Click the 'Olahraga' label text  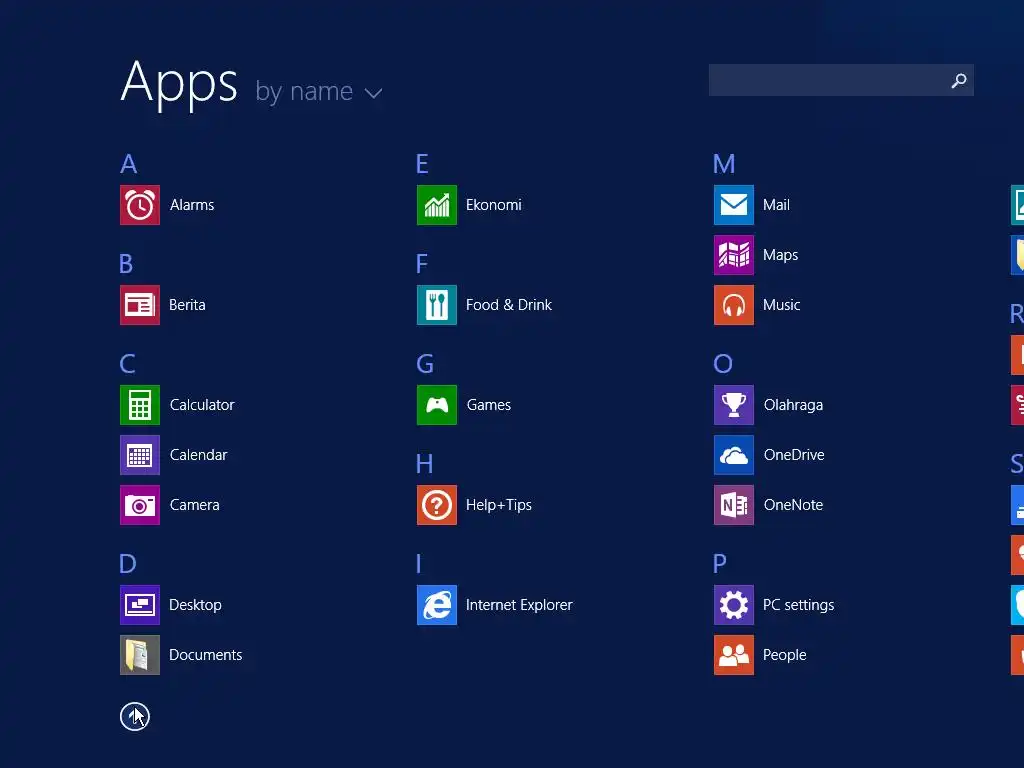pyautogui.click(x=793, y=406)
